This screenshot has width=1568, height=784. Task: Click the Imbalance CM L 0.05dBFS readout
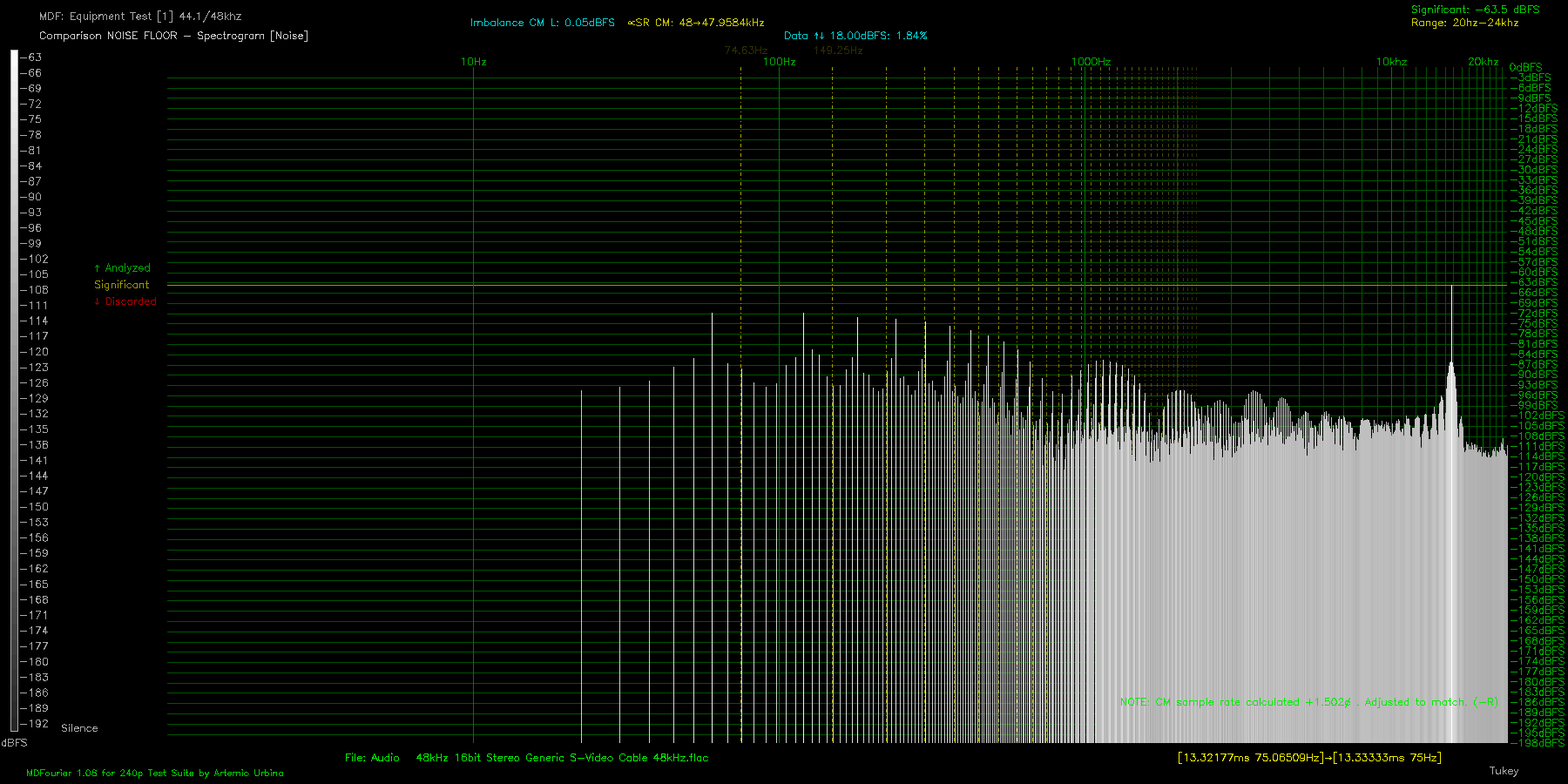point(542,23)
